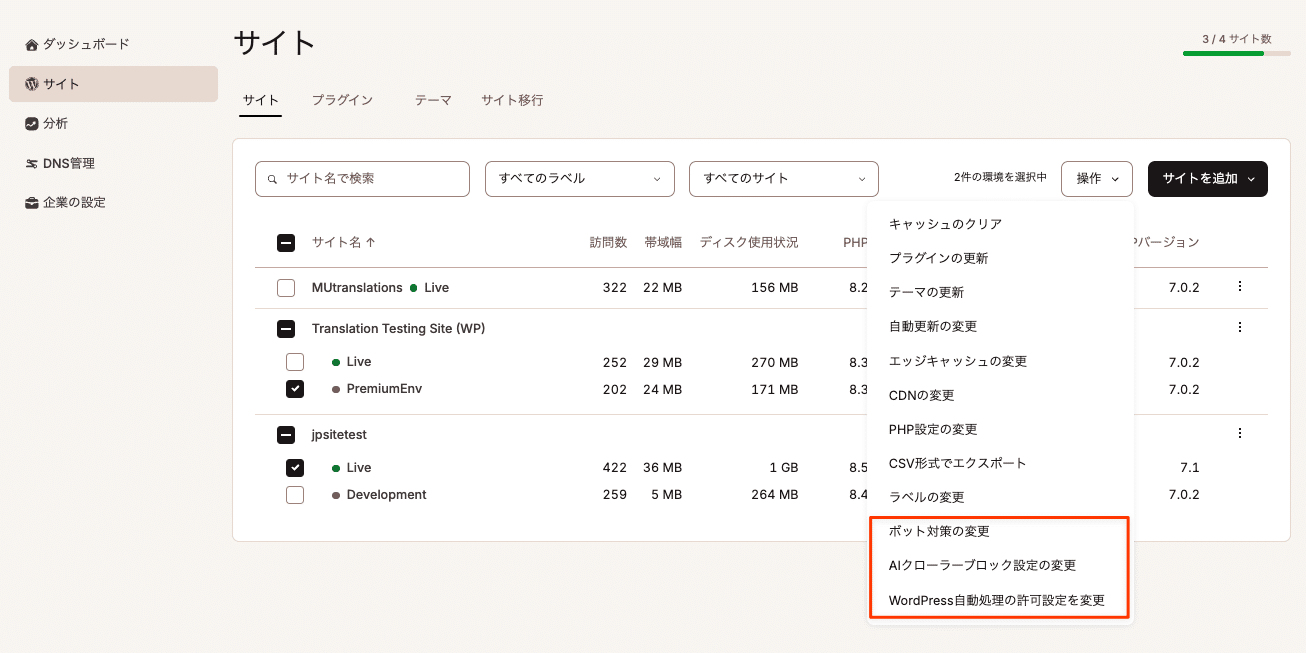
Task: Click the 帯域幅 column header
Action: pos(663,242)
